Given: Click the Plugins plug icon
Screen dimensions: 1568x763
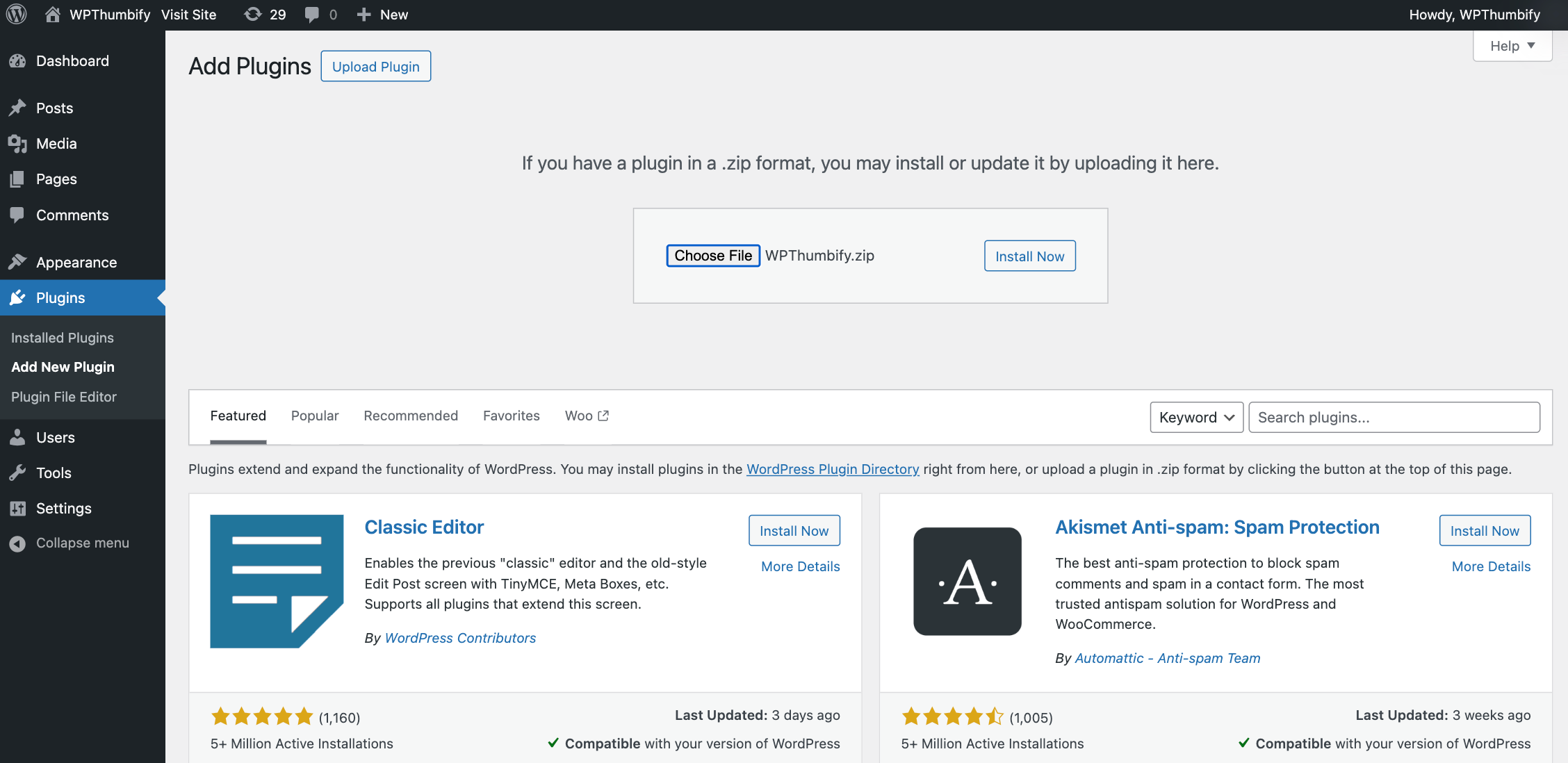Looking at the screenshot, I should (x=17, y=297).
